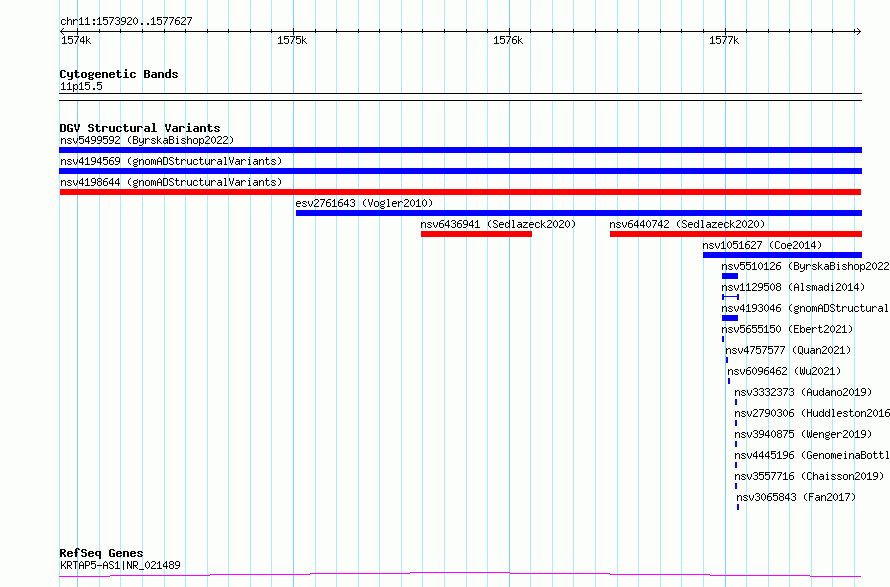This screenshot has height=587, width=890.
Task: Select the blue bar of nsv1051627
Action: tap(782, 255)
